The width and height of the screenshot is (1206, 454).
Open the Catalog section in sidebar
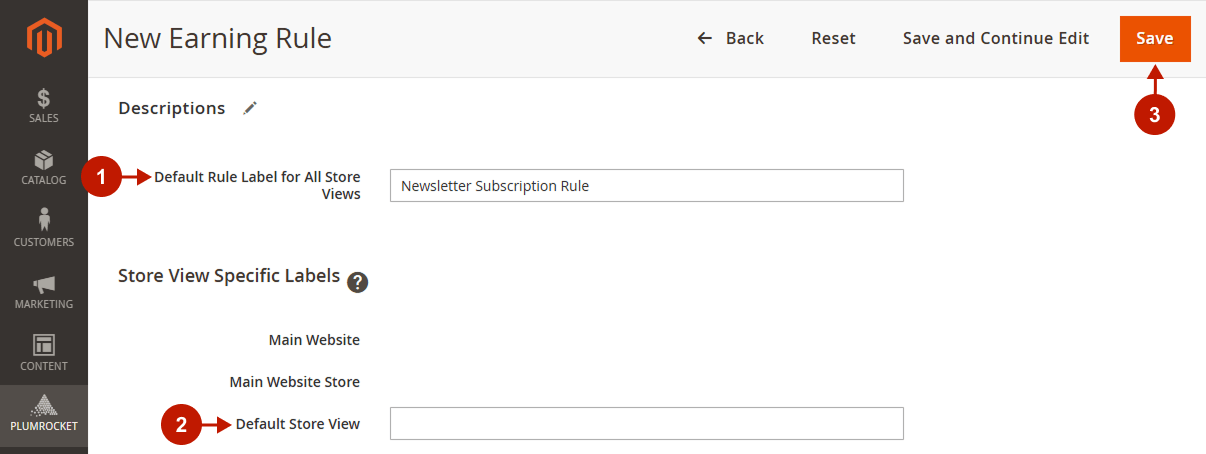click(x=43, y=168)
